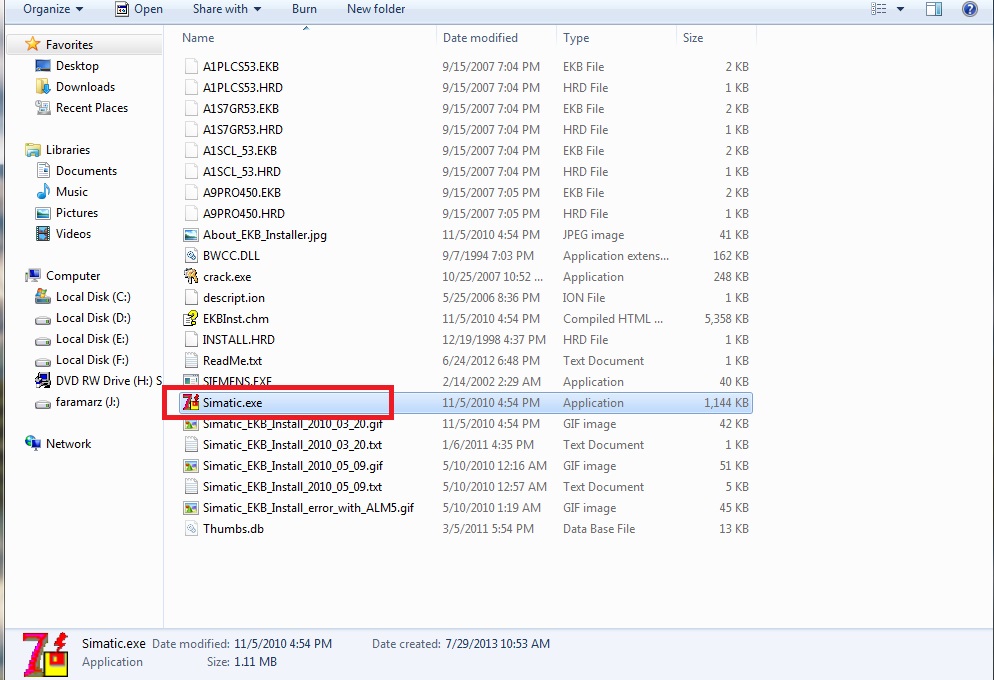Image resolution: width=994 pixels, height=680 pixels.
Task: Select the A9PRO450.HRD file
Action: coord(243,213)
